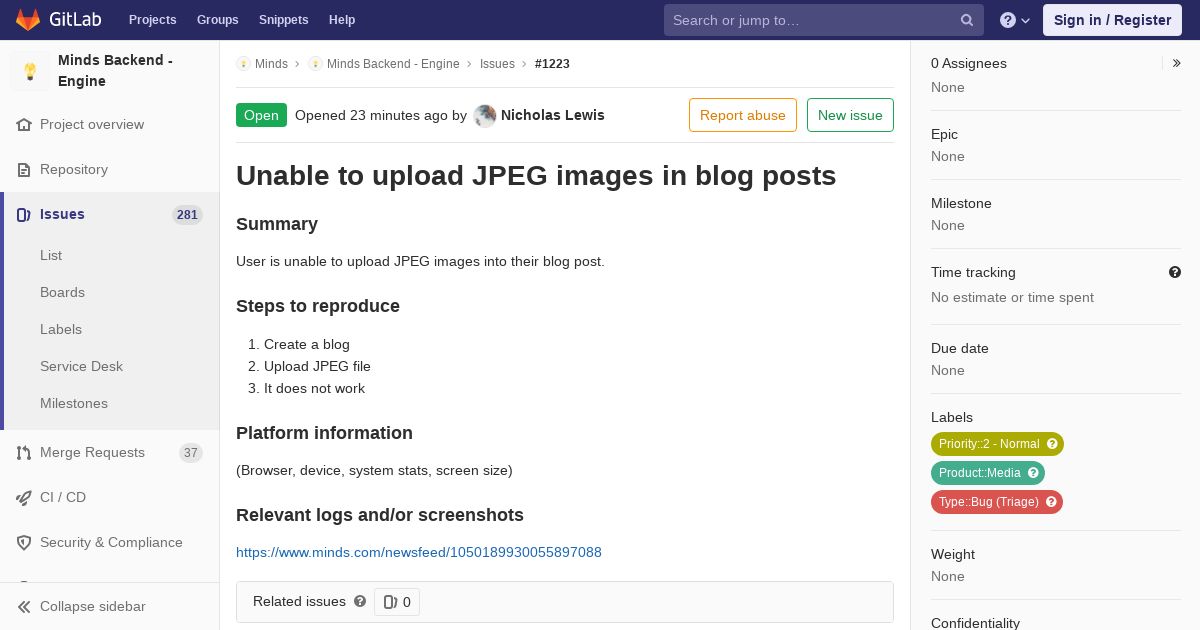This screenshot has height=630, width=1200.
Task: Open Project overview in sidebar
Action: [92, 125]
